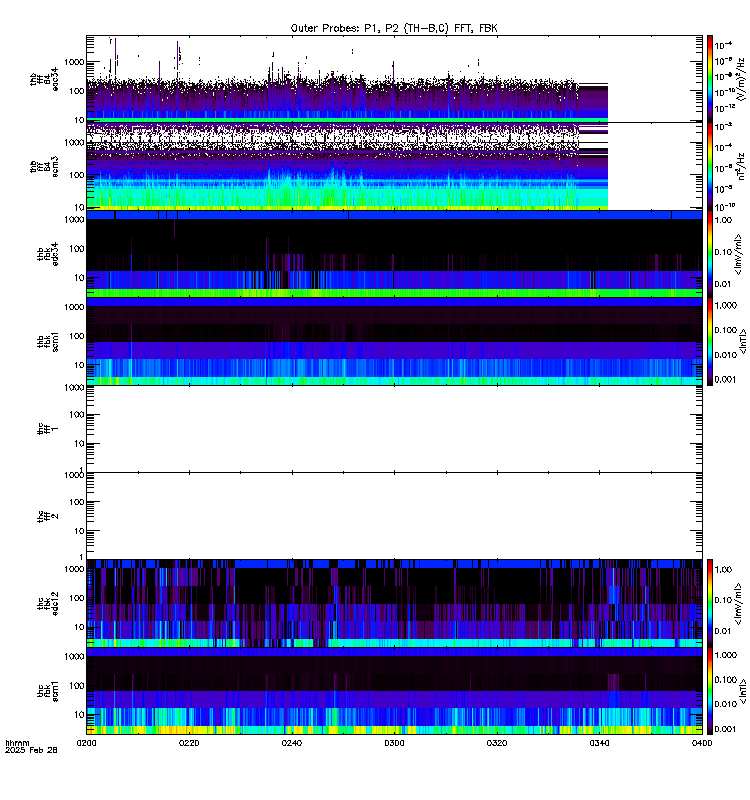The width and height of the screenshot is (750, 800).
Task: Click the 0400 time axis label
Action: [702, 743]
